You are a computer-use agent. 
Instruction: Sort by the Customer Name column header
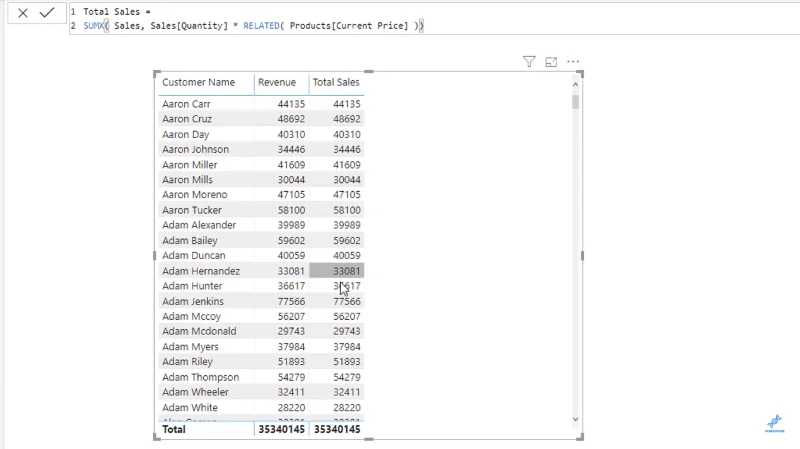tap(198, 82)
